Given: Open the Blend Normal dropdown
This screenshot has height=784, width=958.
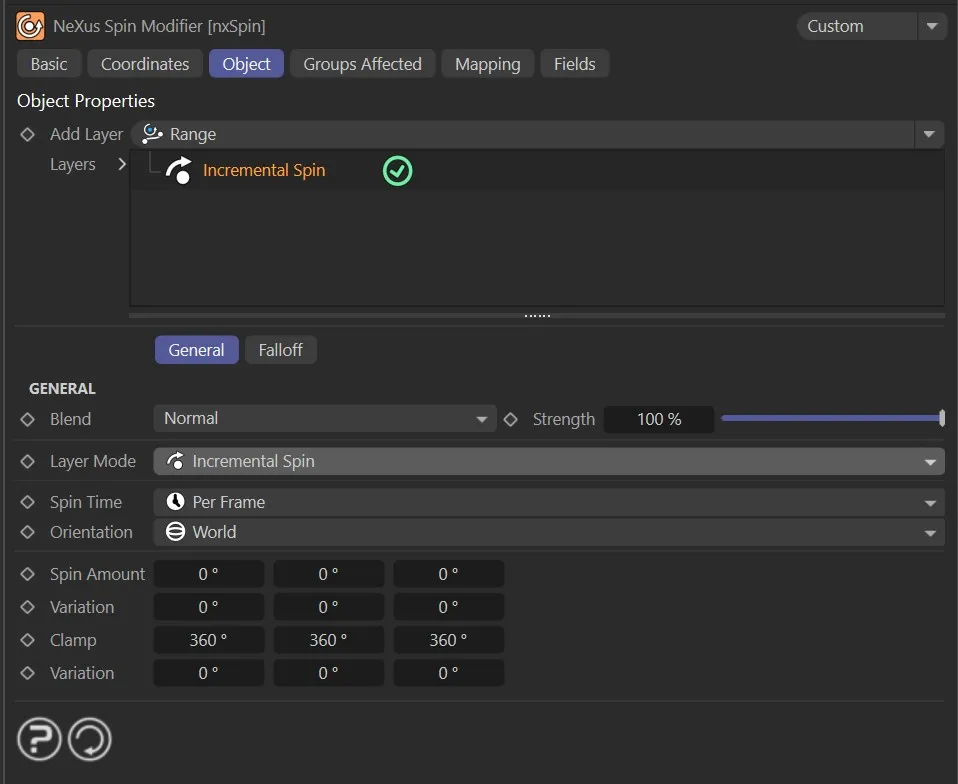Looking at the screenshot, I should (325, 419).
